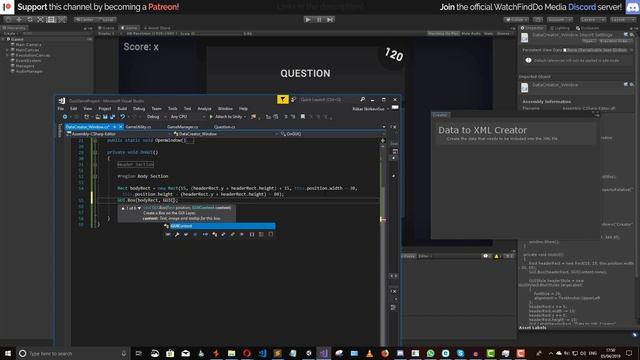
Task: Open Skype from the taskbar
Action: (460, 353)
